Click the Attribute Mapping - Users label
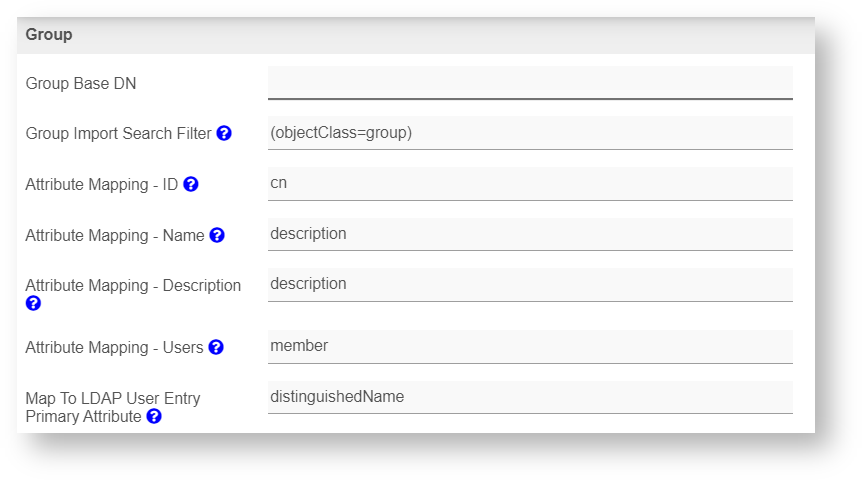This screenshot has width=863, height=481. (114, 348)
